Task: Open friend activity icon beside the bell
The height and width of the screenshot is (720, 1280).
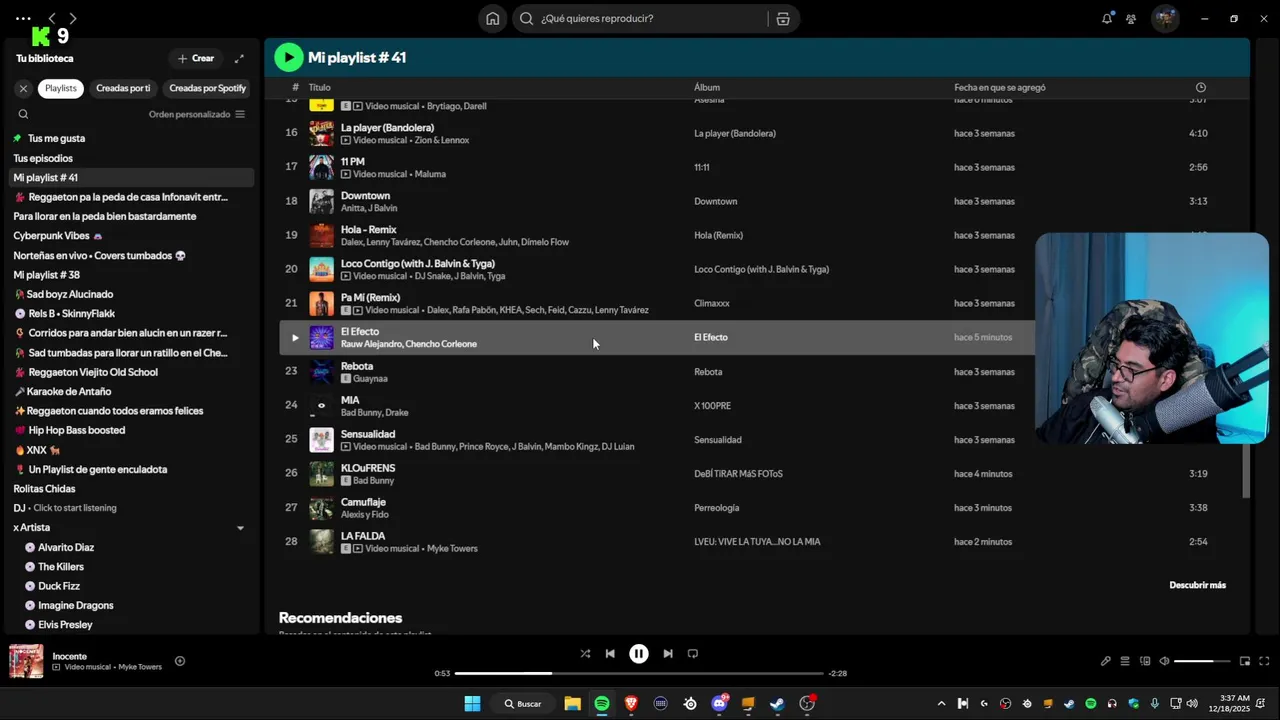Action: coord(1131,18)
